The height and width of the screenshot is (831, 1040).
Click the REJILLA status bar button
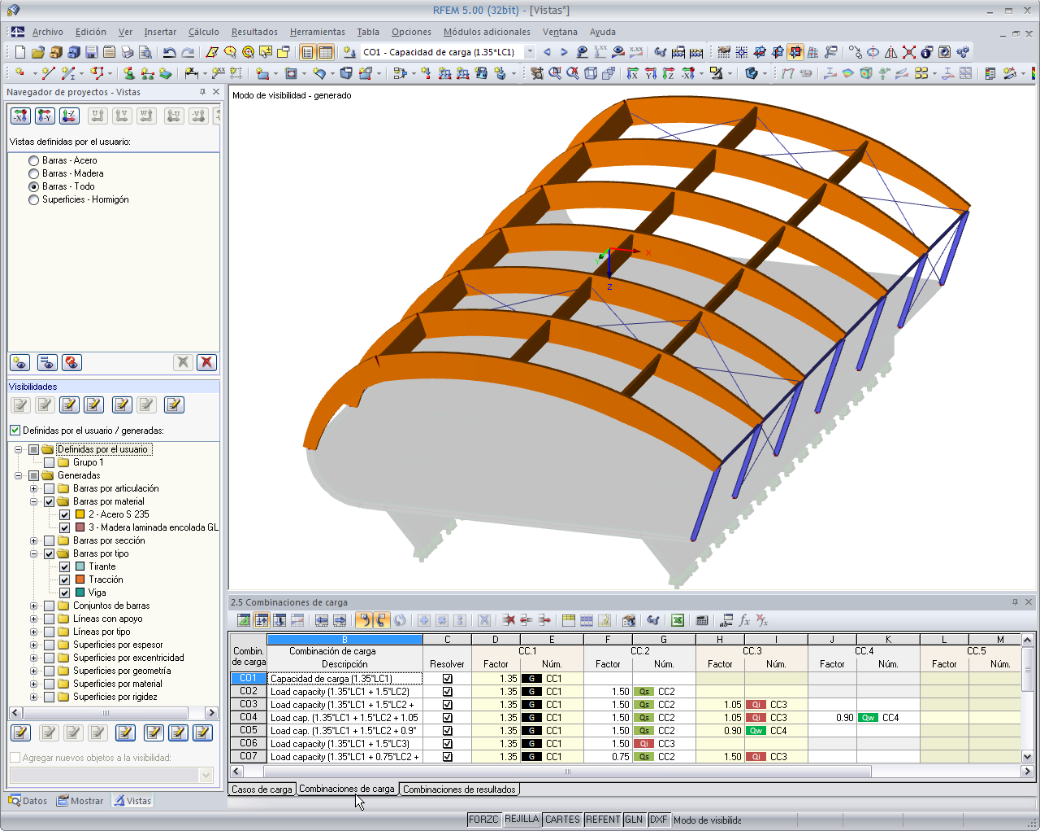[x=521, y=819]
